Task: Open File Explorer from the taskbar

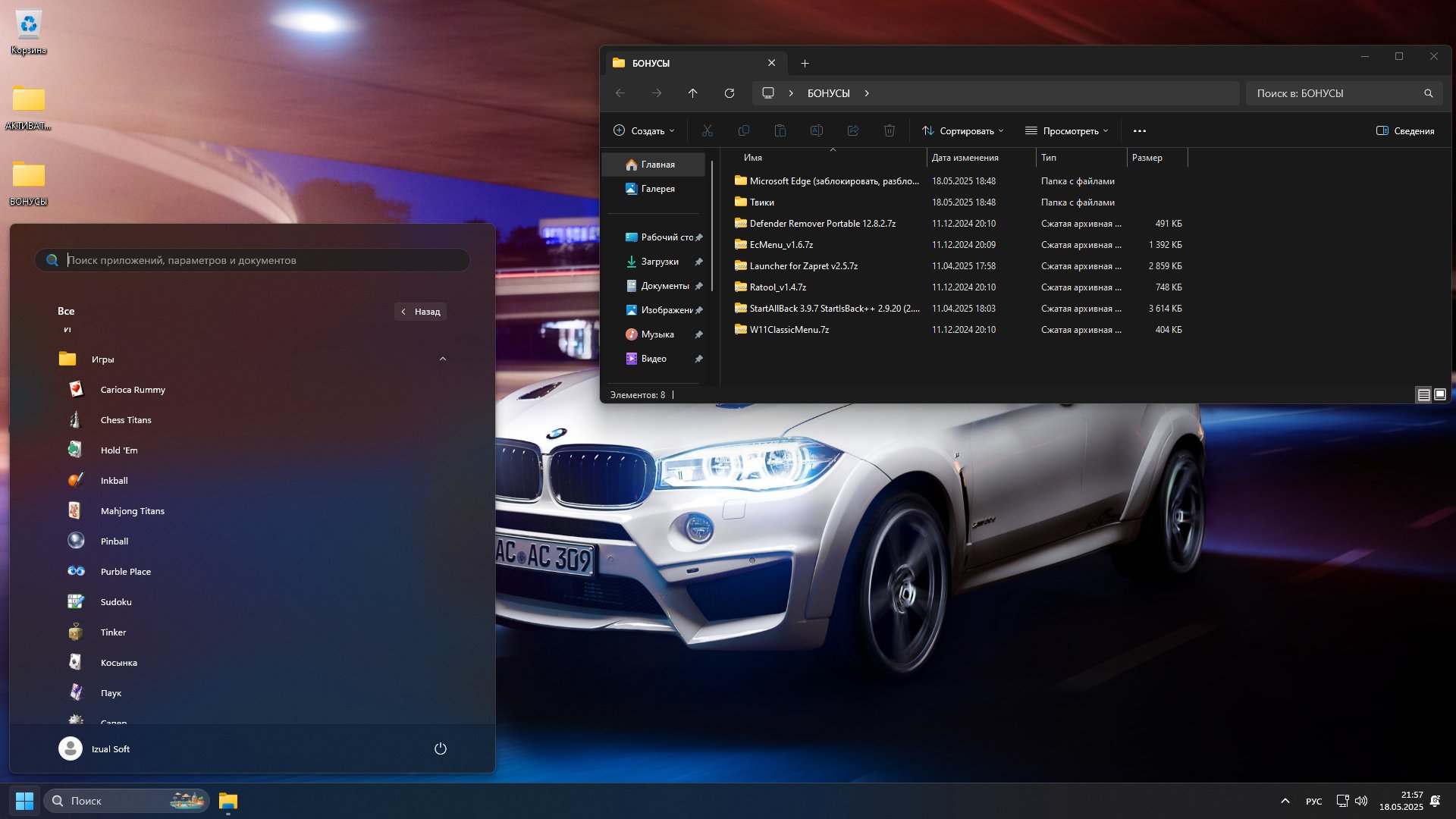Action: [x=228, y=801]
